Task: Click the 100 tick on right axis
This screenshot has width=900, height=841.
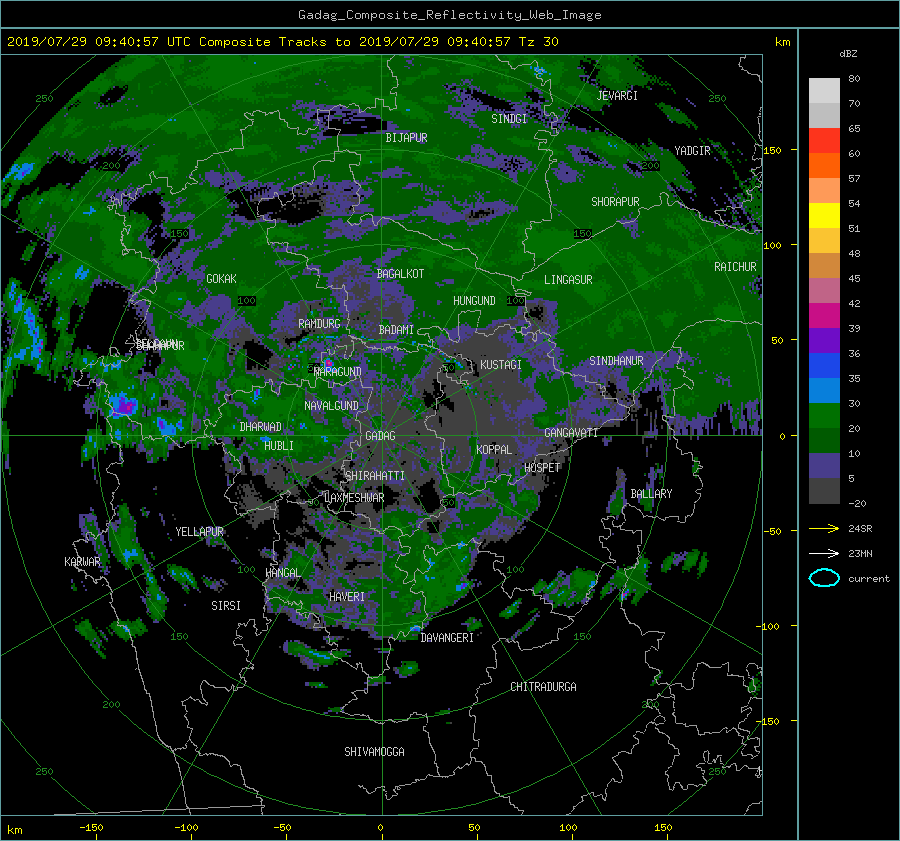Action: point(772,245)
